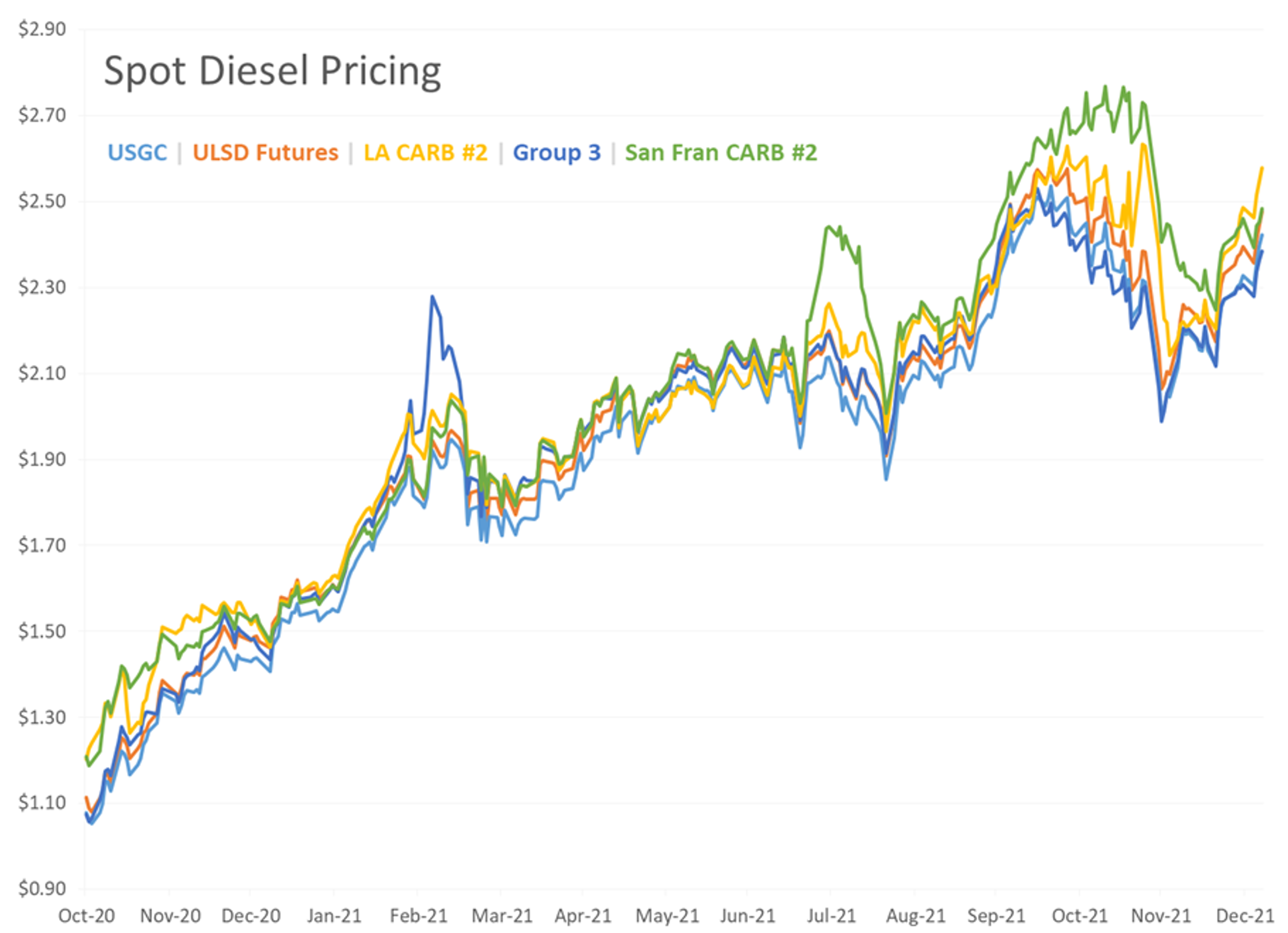Screen dimensions: 1288x933
Task: Click the $2.10 y-axis label
Action: [x=42, y=372]
